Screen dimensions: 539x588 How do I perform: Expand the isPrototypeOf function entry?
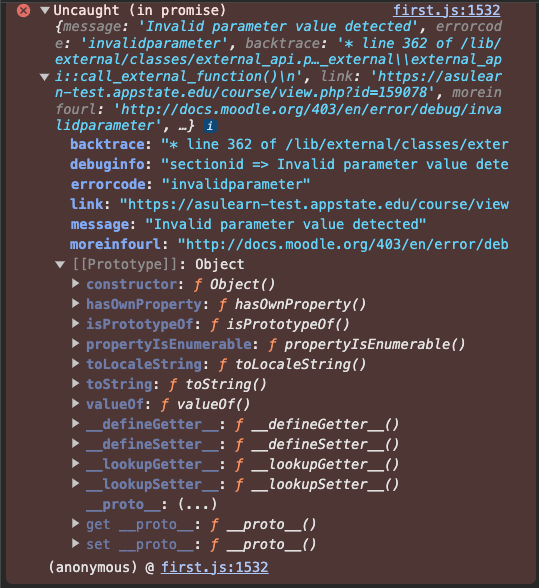click(x=75, y=324)
